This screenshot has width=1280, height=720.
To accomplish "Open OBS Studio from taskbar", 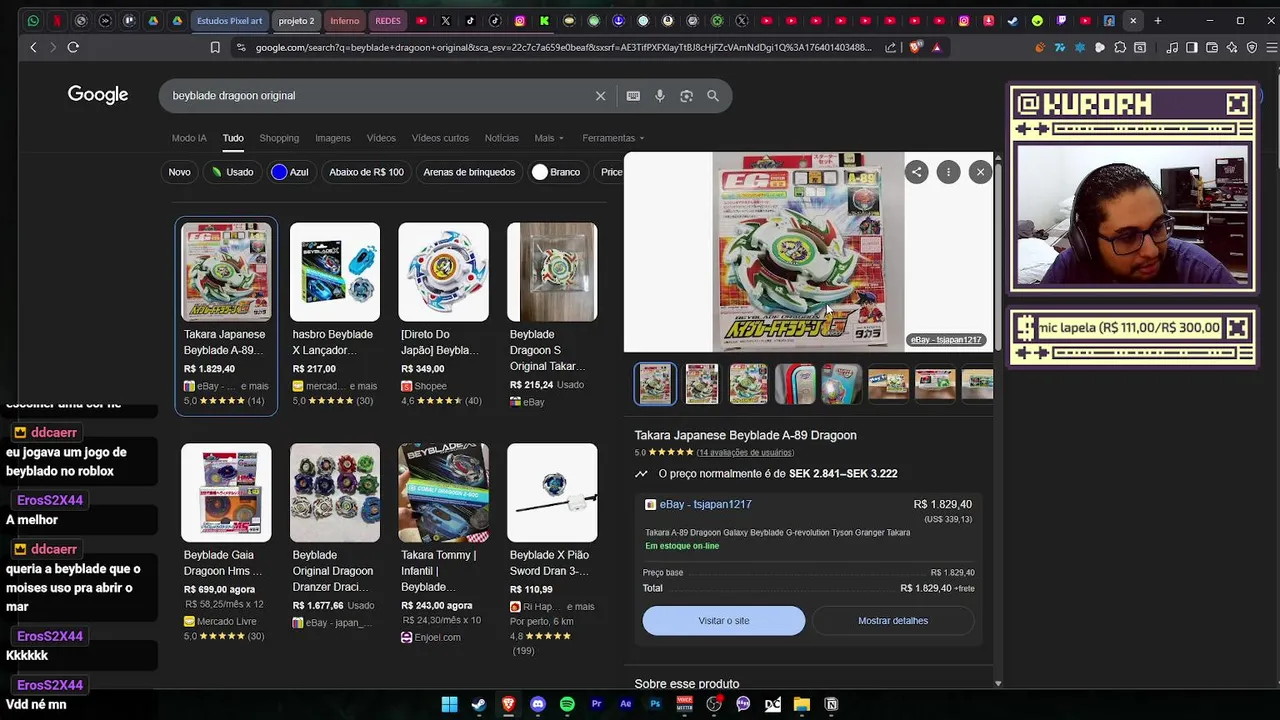I will [x=714, y=704].
